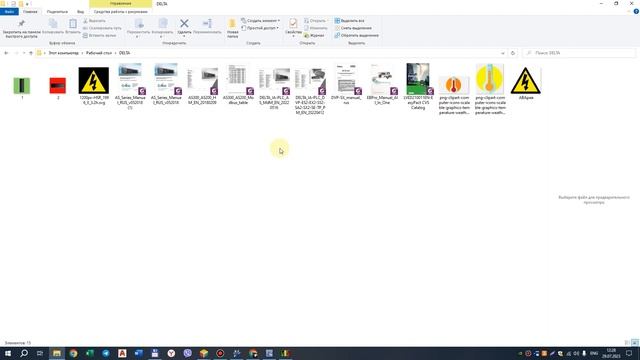This screenshot has width=640, height=360.
Task: Click DELTA in address path
Action: [124, 53]
